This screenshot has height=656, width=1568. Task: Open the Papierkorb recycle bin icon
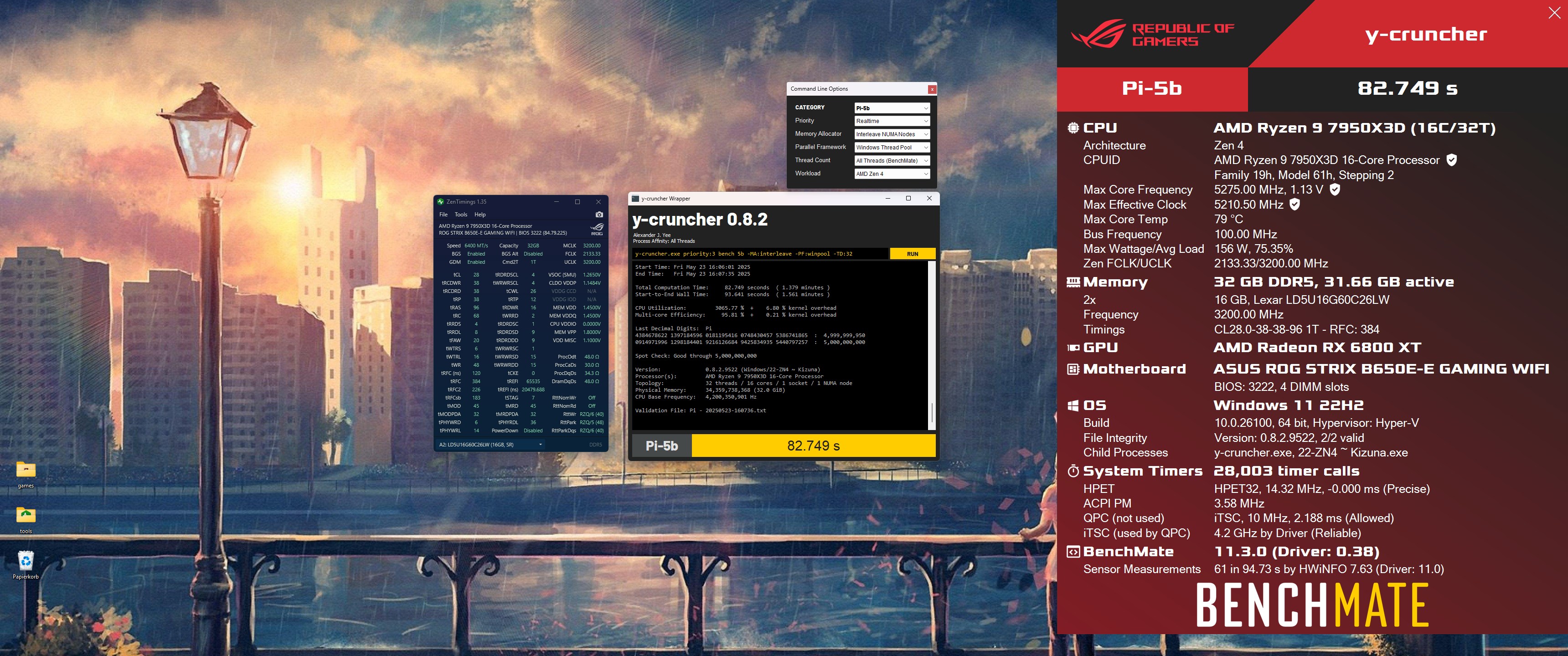point(26,565)
